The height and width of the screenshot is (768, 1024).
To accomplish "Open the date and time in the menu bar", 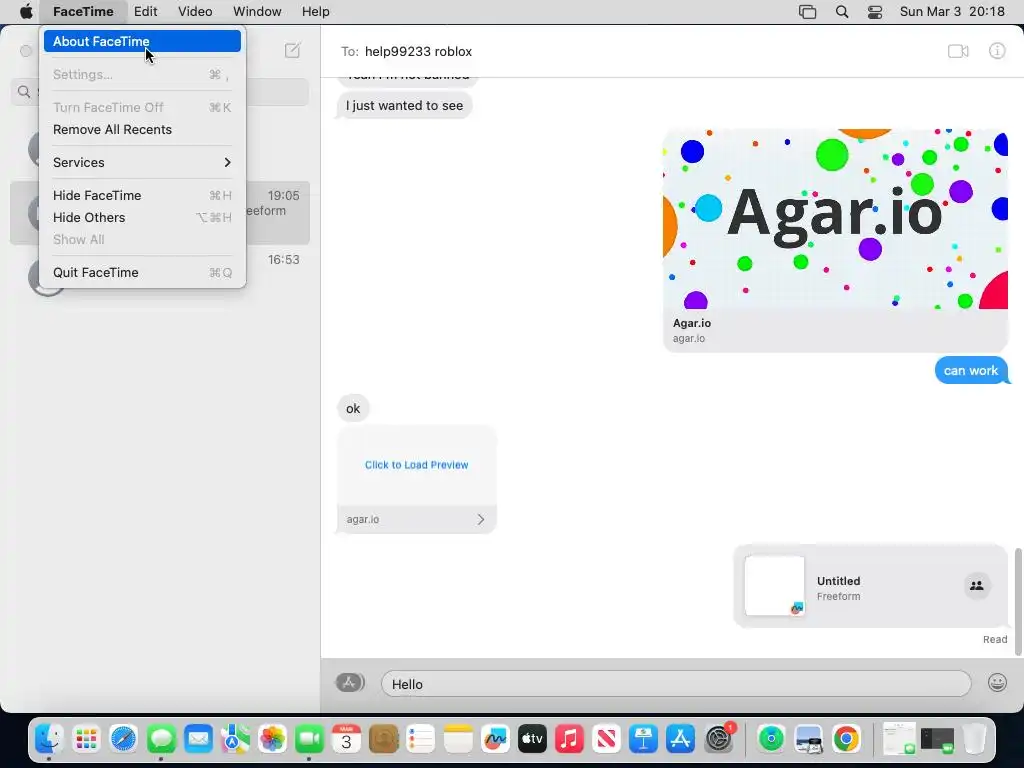I will click(952, 12).
